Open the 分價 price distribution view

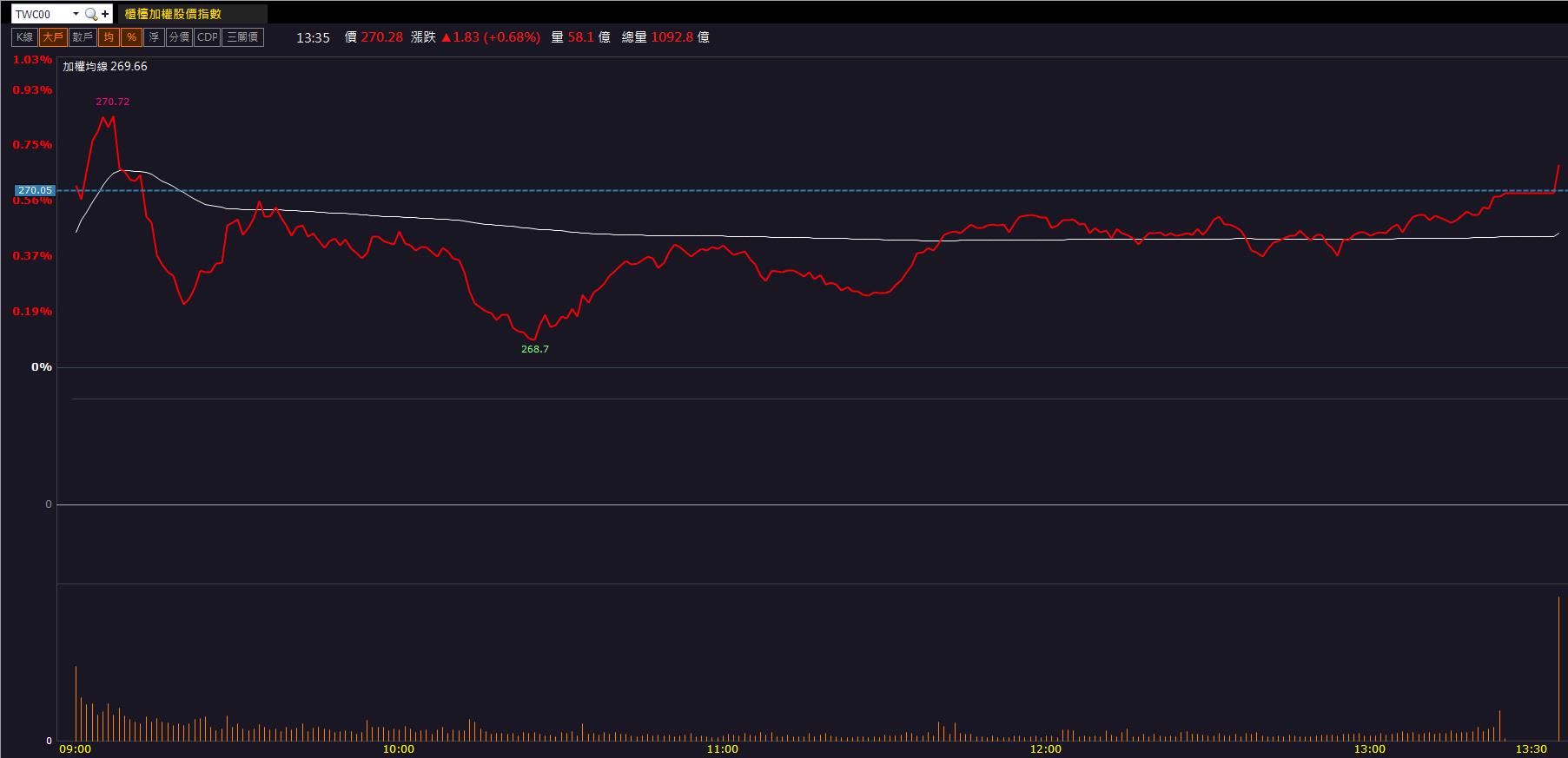pyautogui.click(x=179, y=37)
